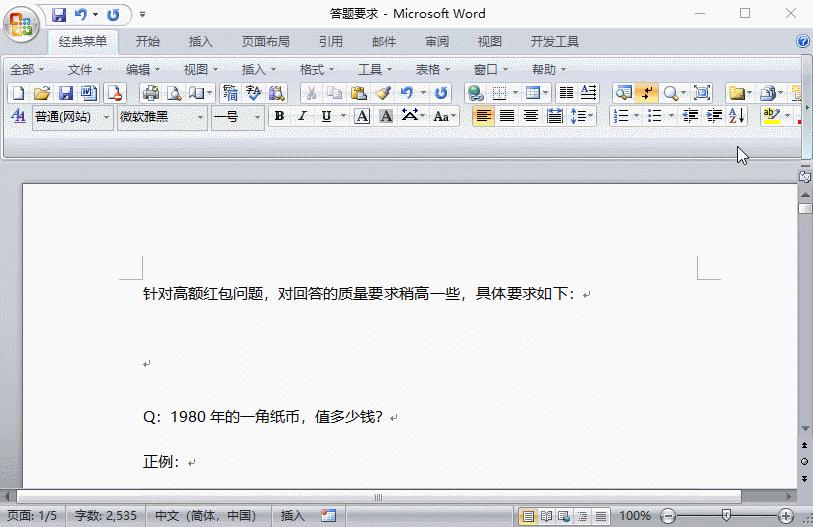
Task: Click the zoom in plus button
Action: [786, 516]
